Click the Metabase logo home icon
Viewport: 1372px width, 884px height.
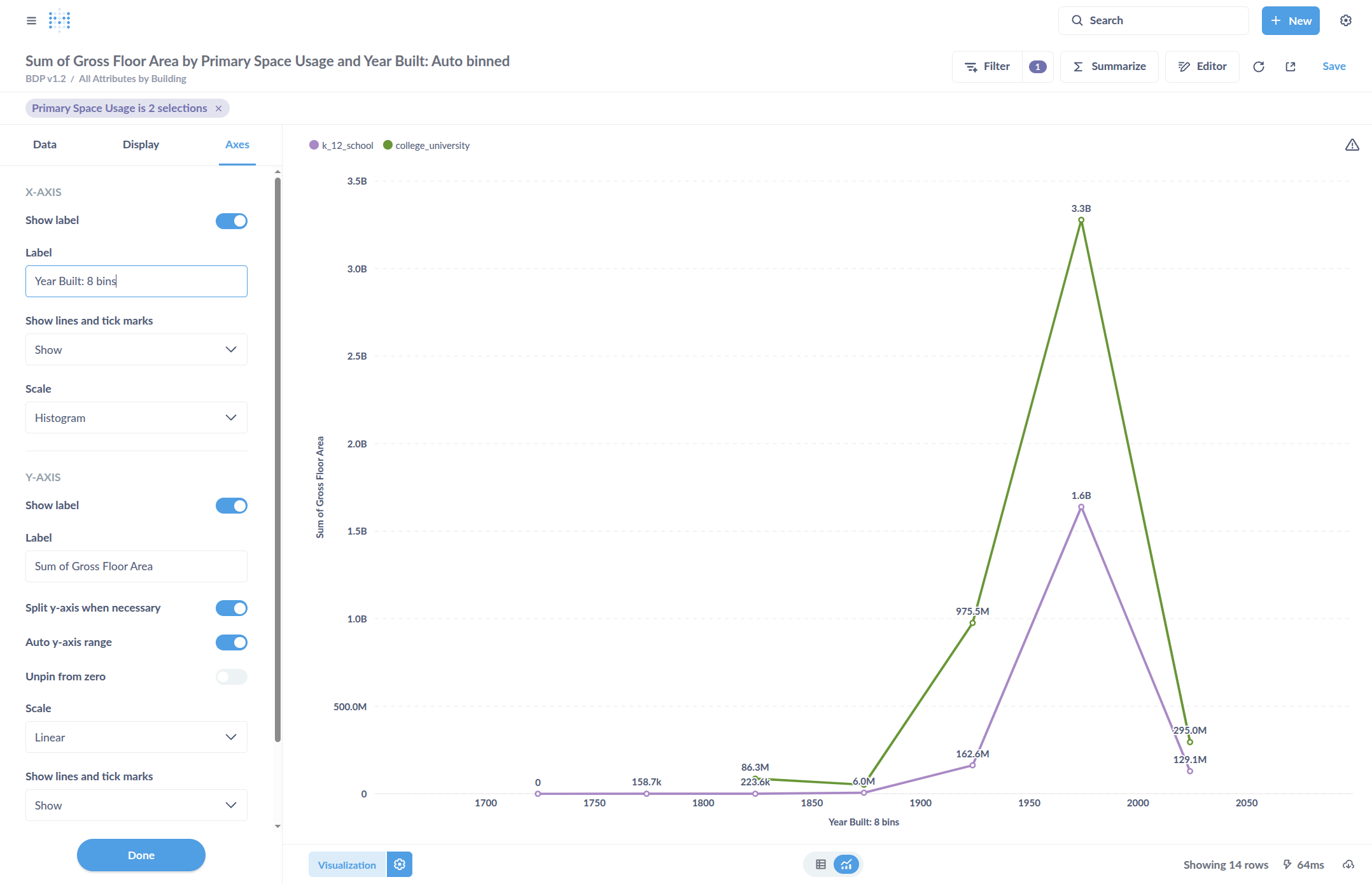pyautogui.click(x=59, y=20)
